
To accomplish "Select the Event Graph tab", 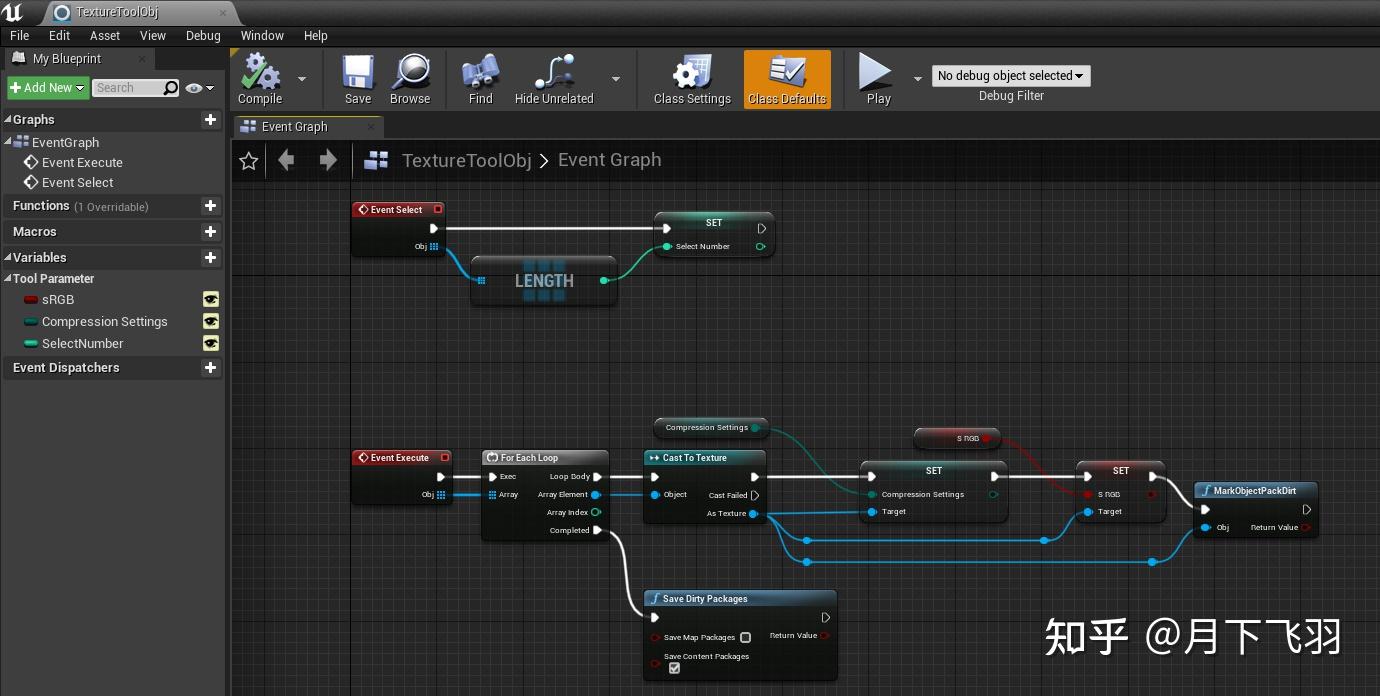I will (x=293, y=126).
